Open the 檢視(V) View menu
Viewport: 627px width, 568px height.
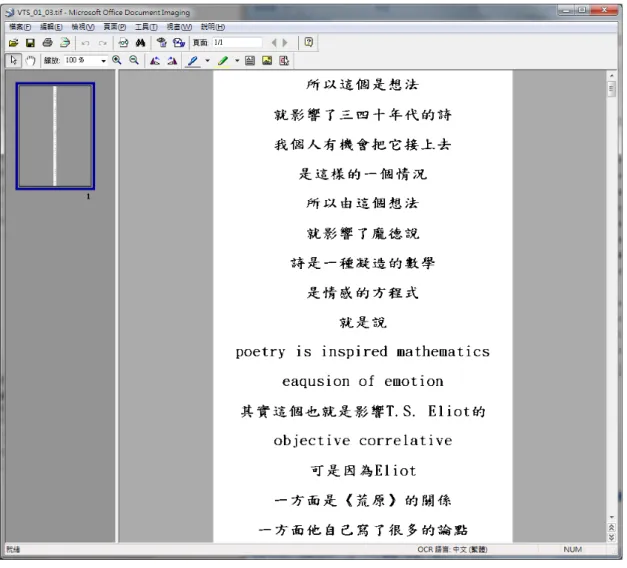pos(83,27)
